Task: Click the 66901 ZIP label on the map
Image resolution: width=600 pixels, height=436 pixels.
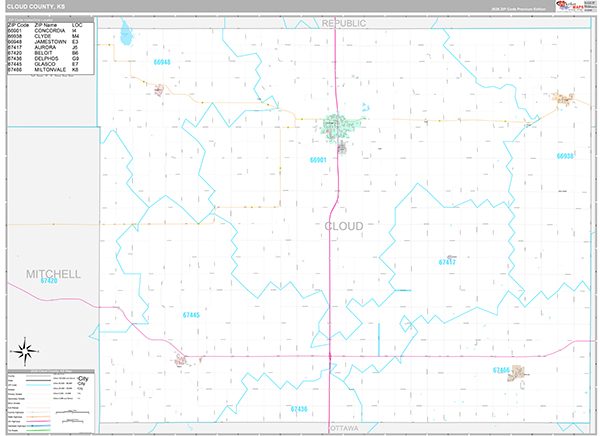Action: (x=318, y=160)
